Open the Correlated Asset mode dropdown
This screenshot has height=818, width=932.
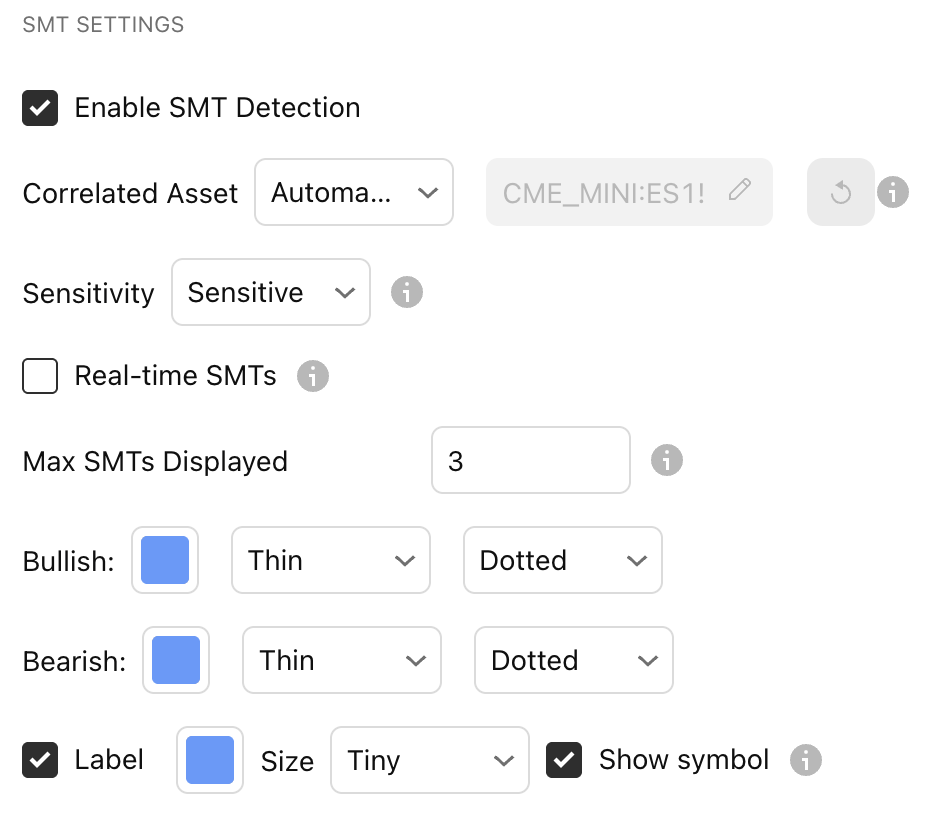tap(354, 192)
